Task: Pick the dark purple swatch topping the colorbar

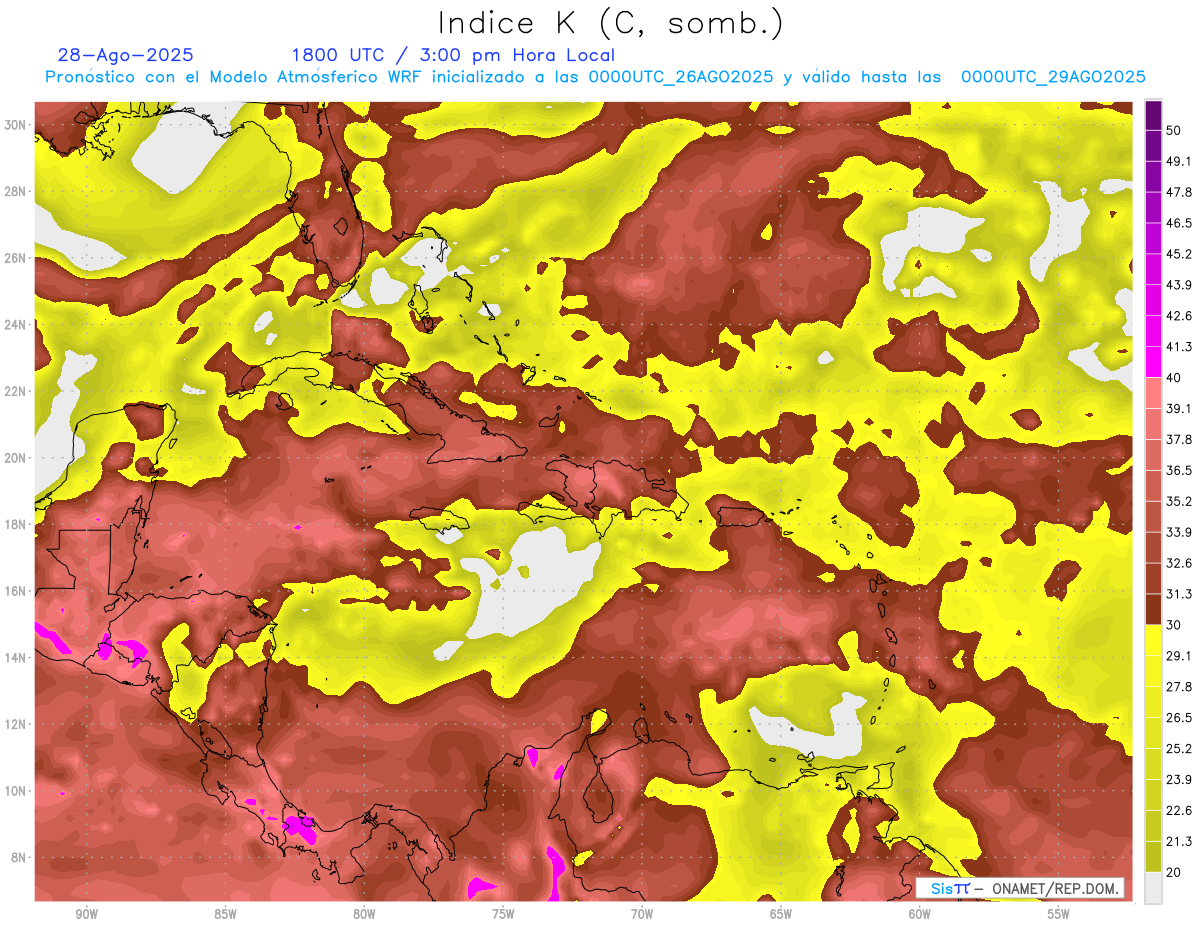Action: 1153,115
